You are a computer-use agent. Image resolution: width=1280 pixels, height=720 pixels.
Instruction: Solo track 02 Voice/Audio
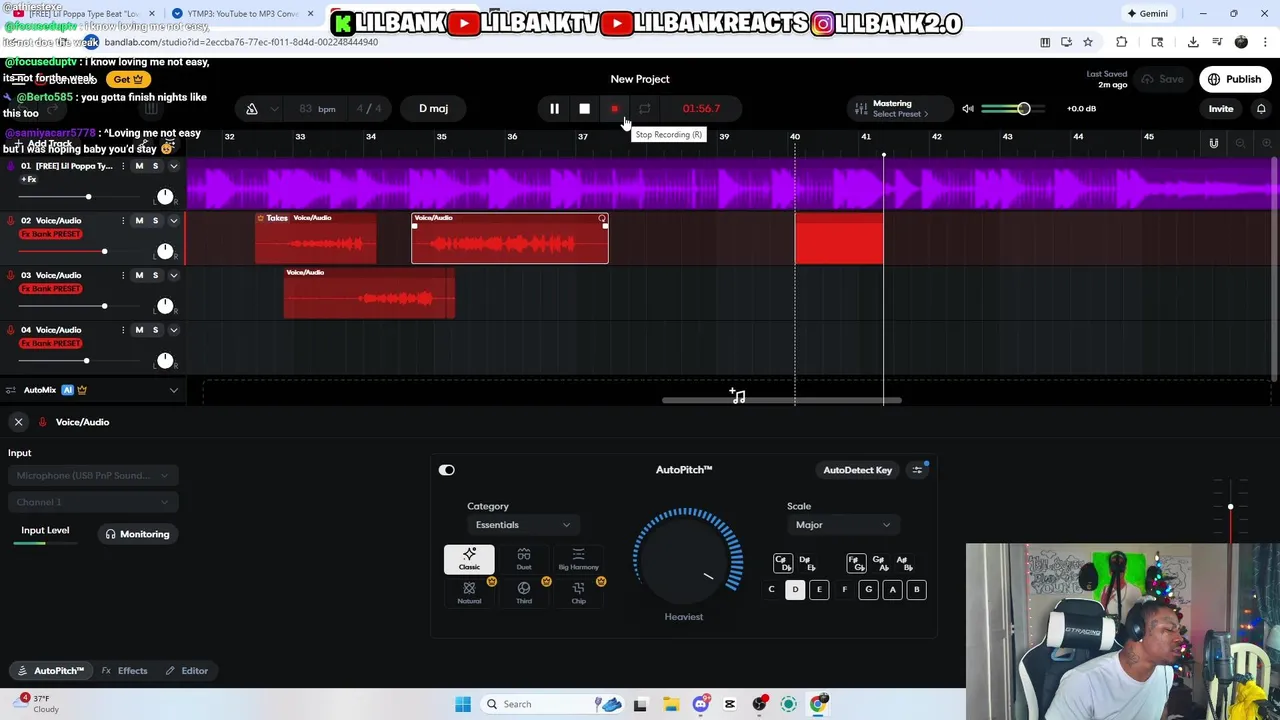pyautogui.click(x=155, y=221)
